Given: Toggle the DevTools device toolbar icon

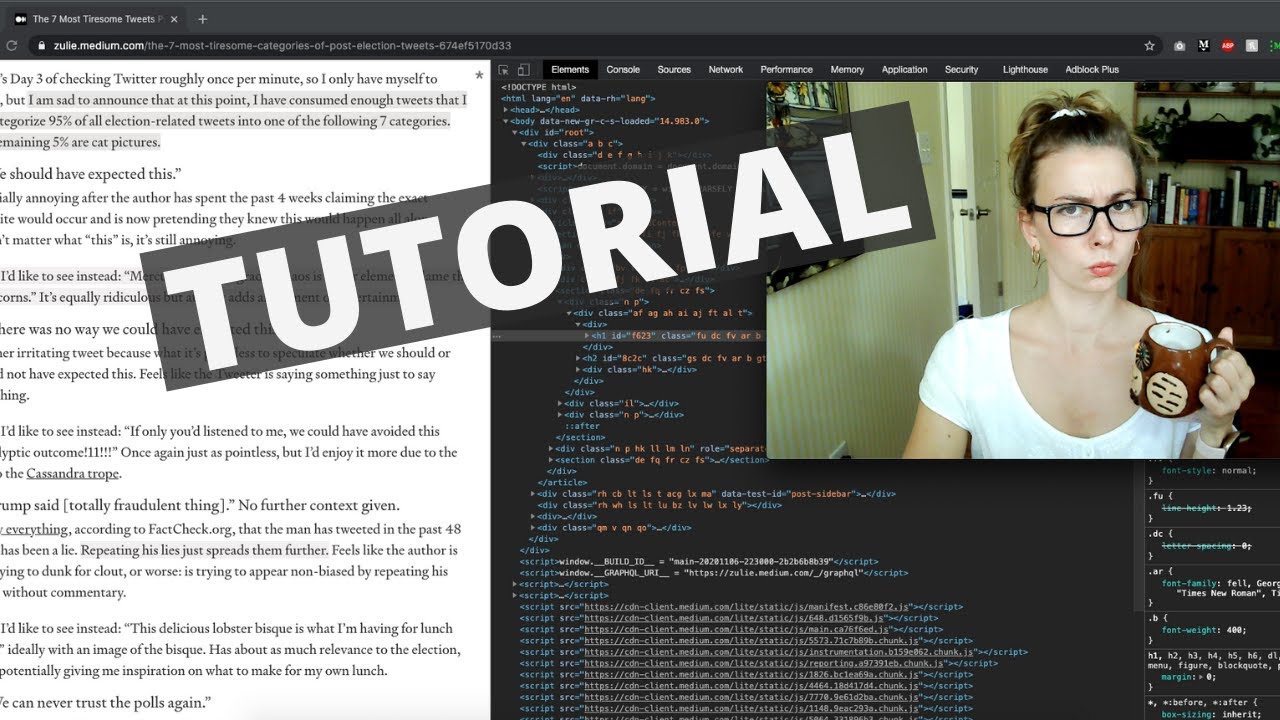Looking at the screenshot, I should pyautogui.click(x=524, y=70).
